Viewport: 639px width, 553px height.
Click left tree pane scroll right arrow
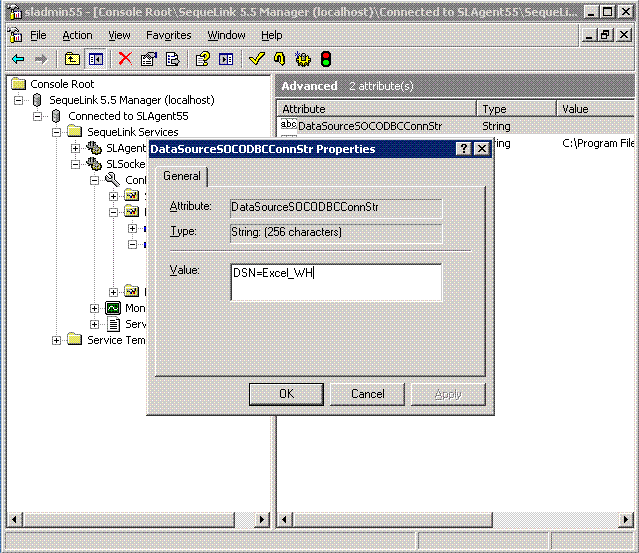(x=262, y=520)
